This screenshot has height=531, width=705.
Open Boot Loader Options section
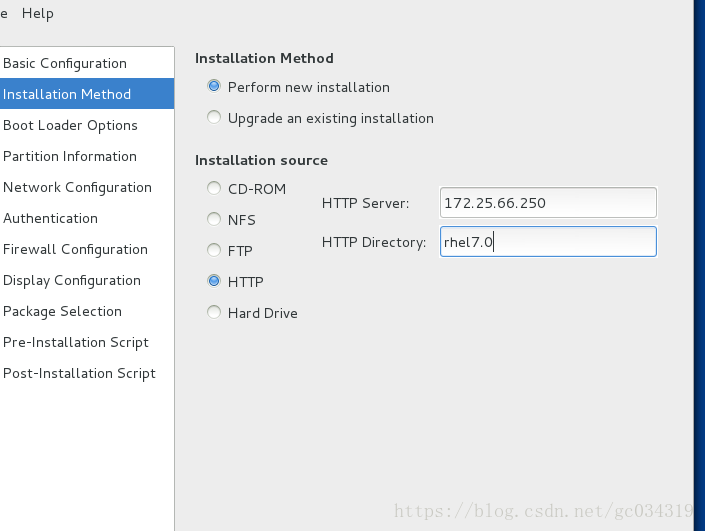(x=70, y=125)
